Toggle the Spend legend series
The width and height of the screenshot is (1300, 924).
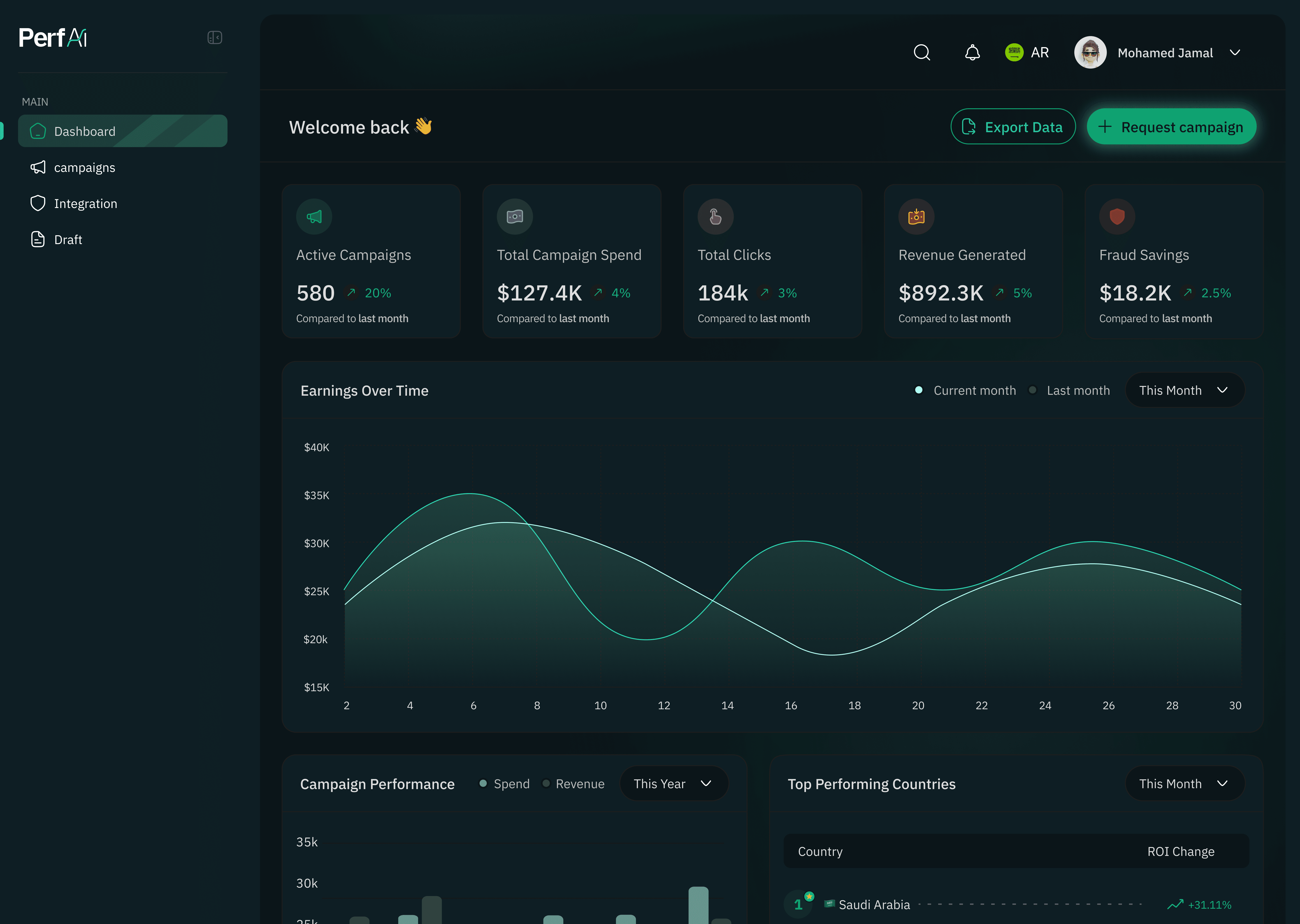[x=504, y=783]
